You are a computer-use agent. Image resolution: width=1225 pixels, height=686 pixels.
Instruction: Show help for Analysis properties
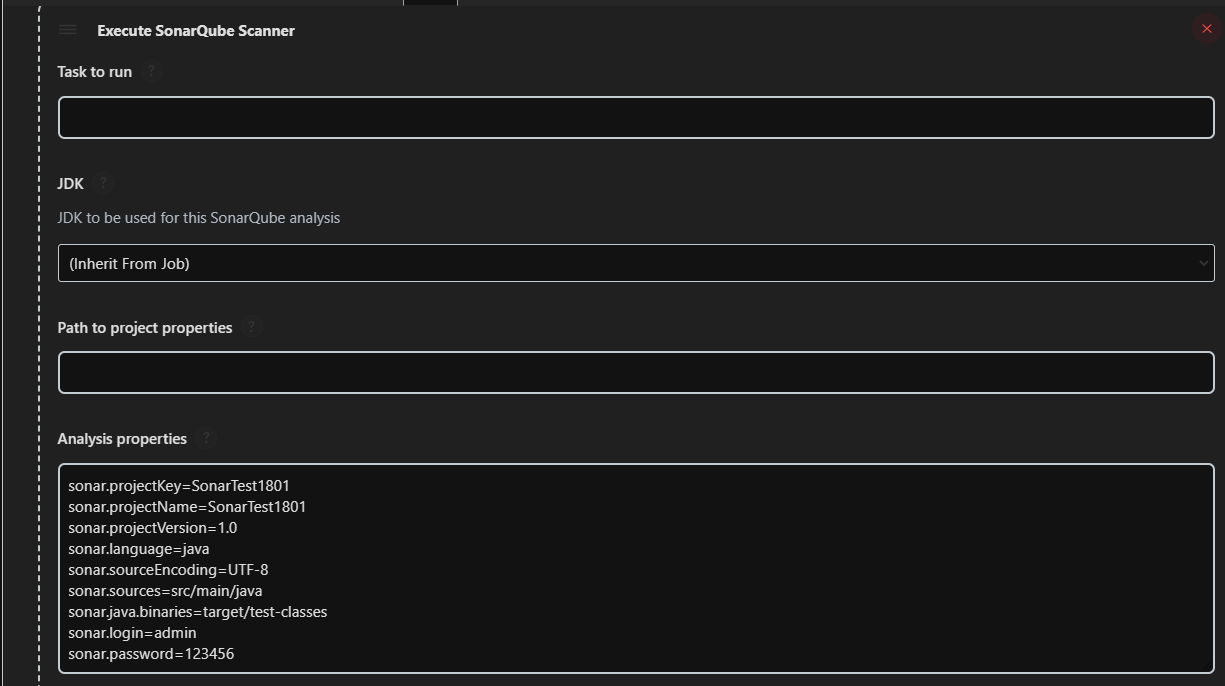(x=206, y=438)
